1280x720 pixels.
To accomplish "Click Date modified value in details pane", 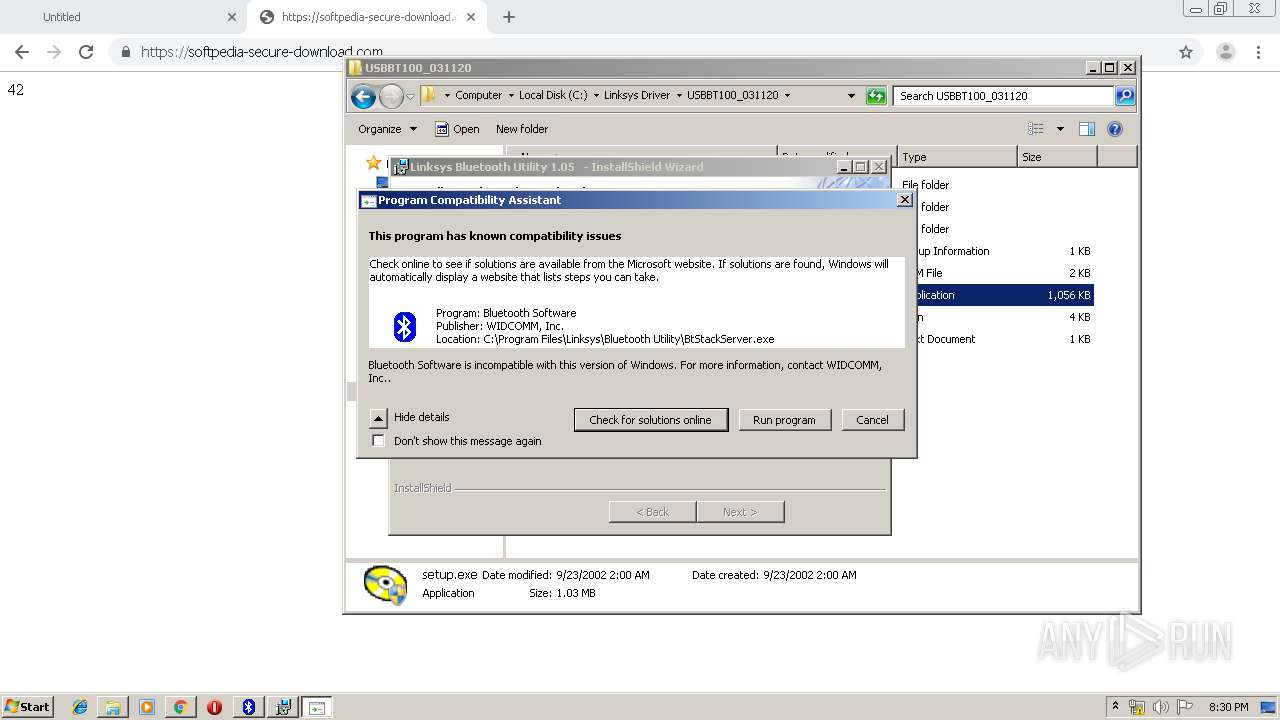I will coord(603,575).
